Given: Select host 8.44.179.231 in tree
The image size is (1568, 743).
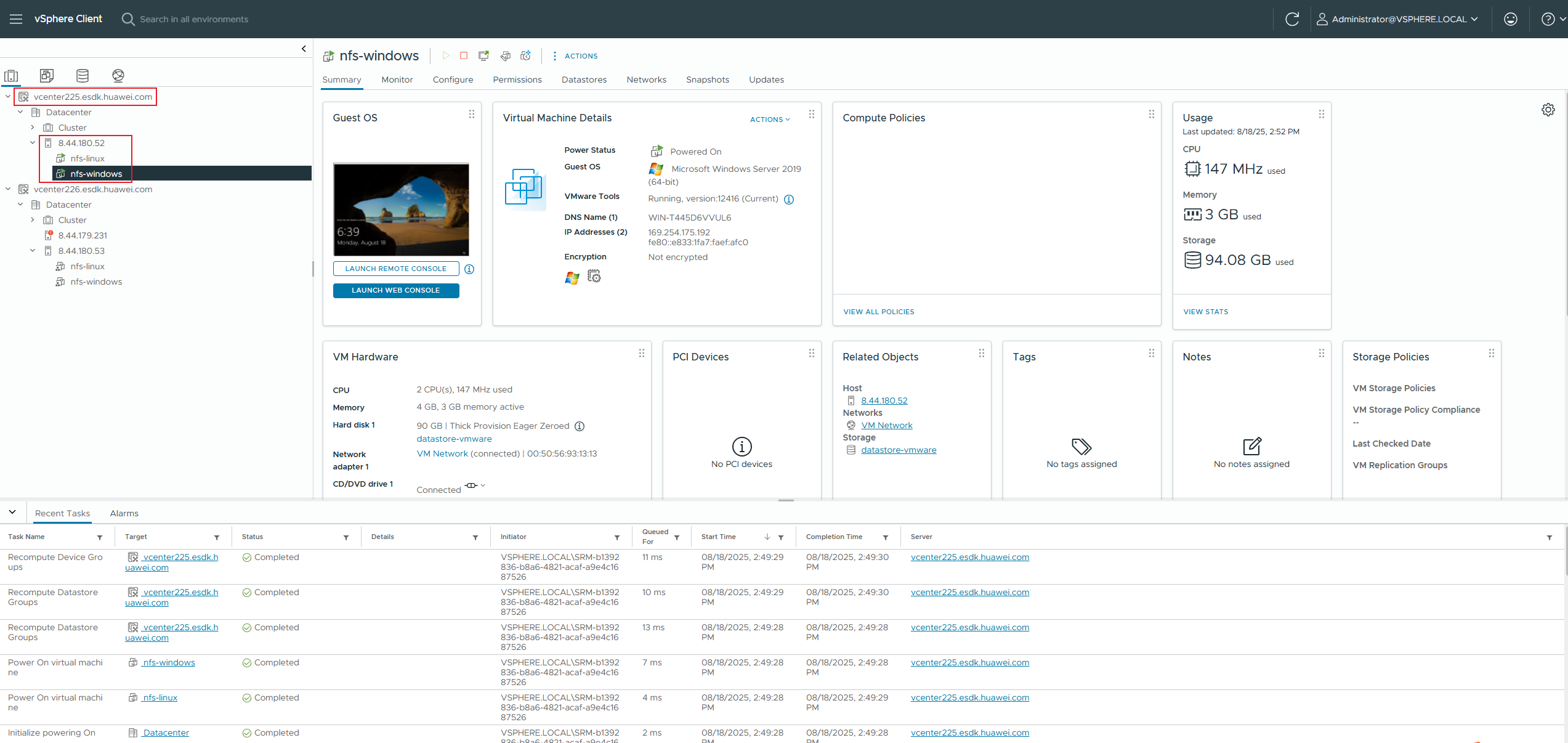Looking at the screenshot, I should click(83, 235).
